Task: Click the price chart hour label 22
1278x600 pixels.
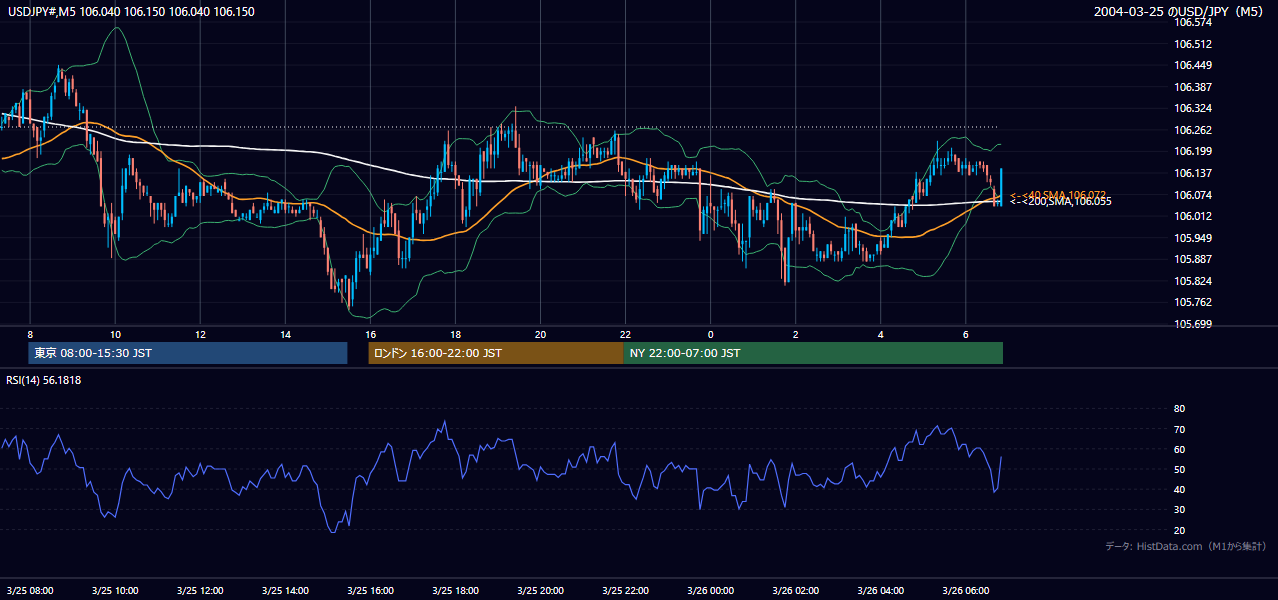Action: (626, 334)
